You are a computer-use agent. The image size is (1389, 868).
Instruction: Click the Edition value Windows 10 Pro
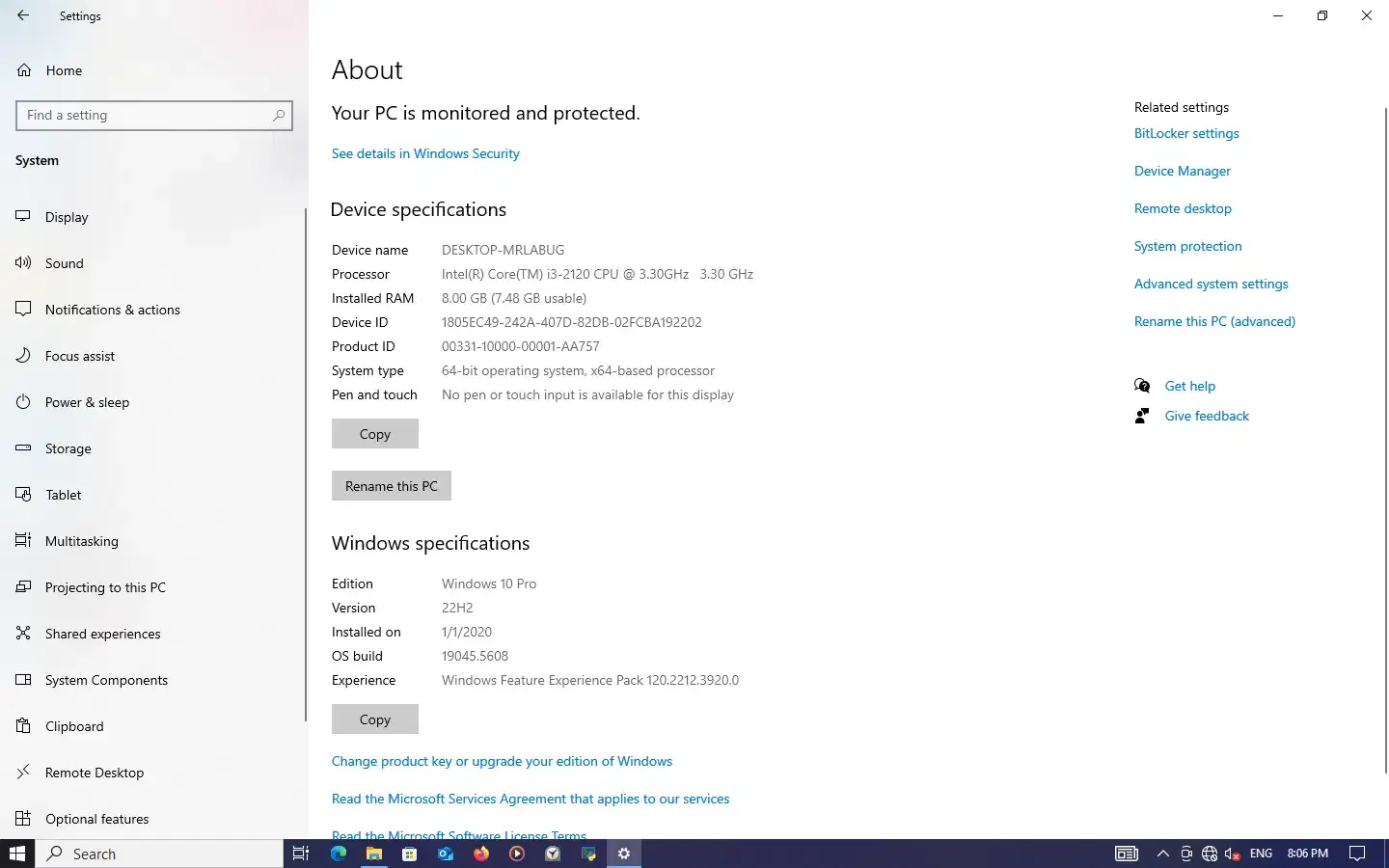pos(489,583)
